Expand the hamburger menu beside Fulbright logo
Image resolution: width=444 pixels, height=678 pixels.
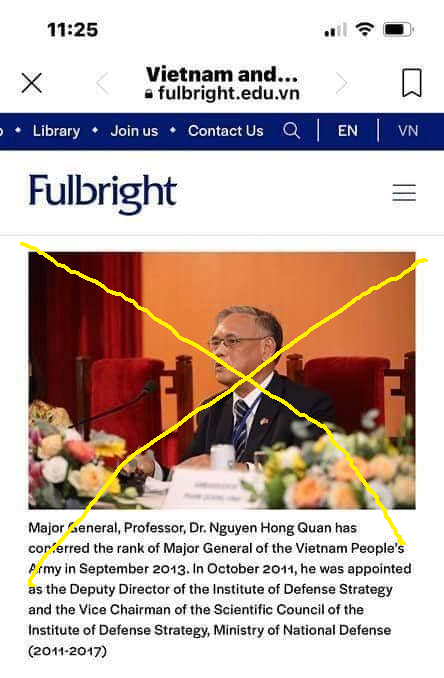point(404,192)
